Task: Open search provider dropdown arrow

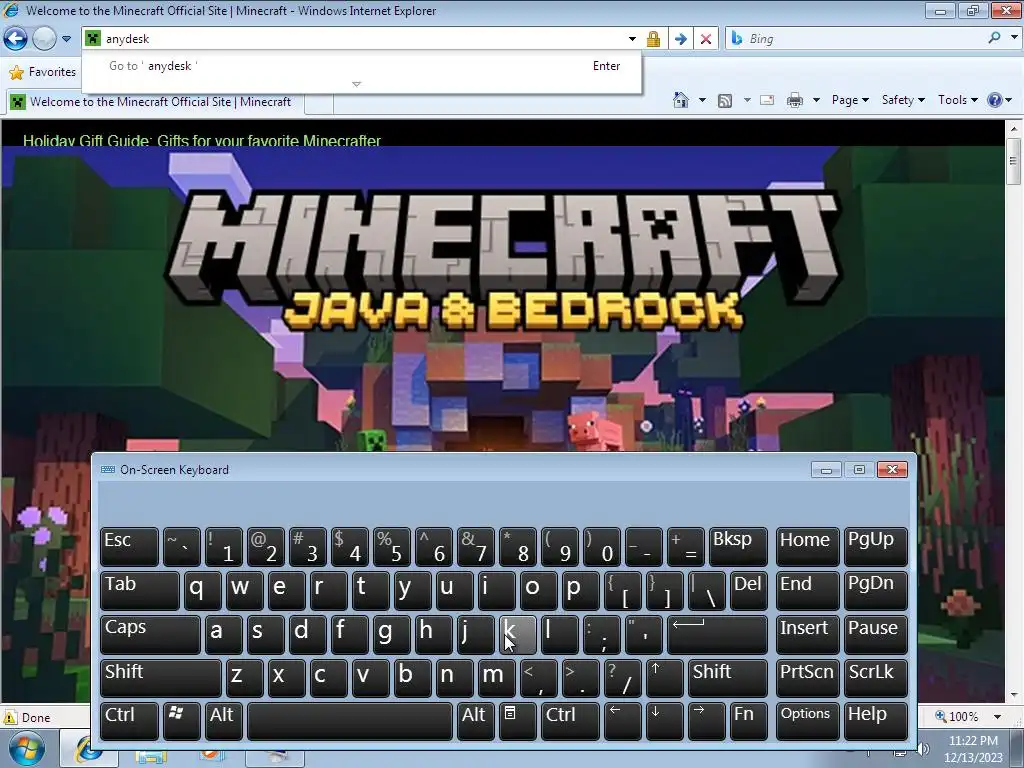Action: 1014,38
